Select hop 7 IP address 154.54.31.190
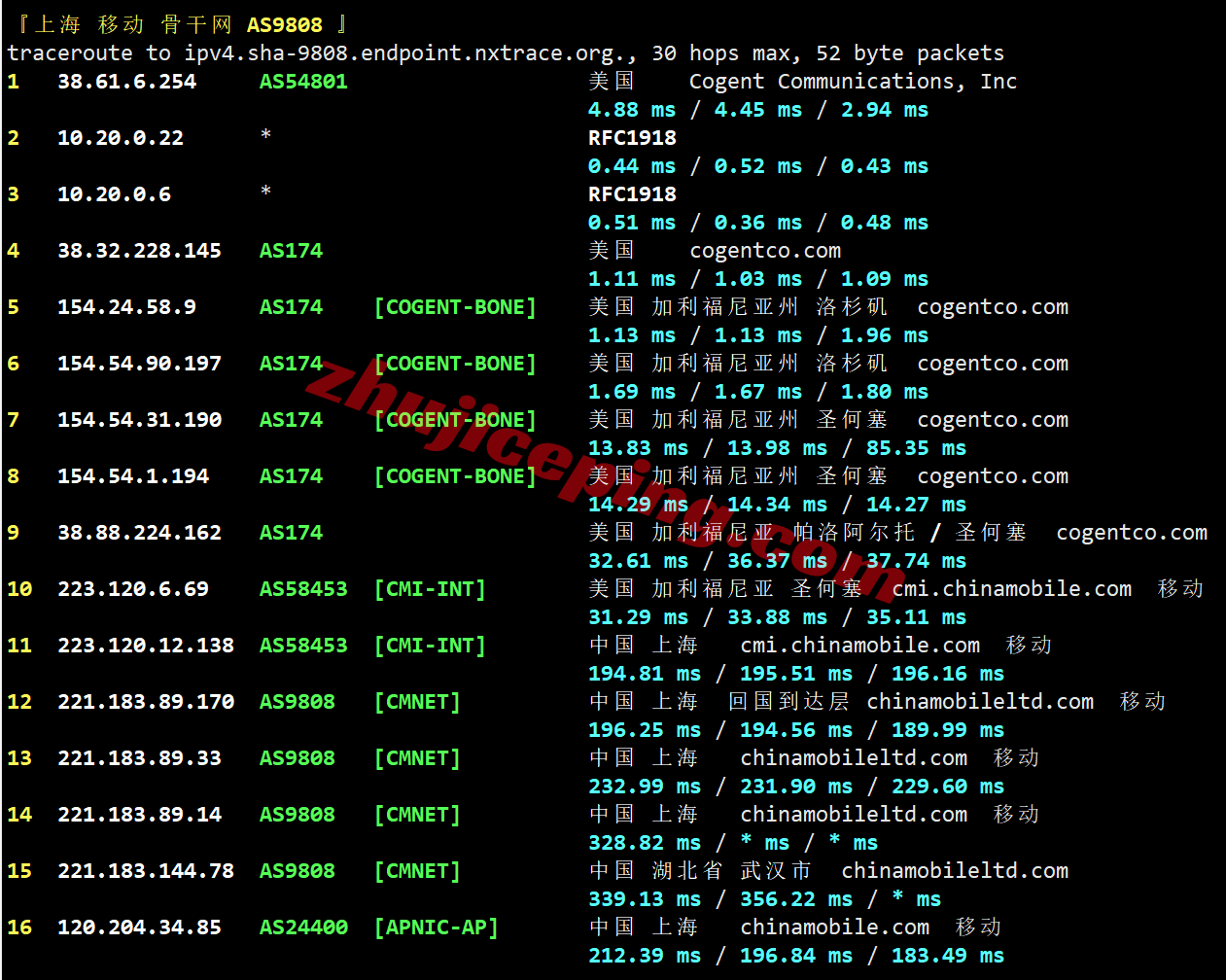Viewport: 1226px width, 980px height. point(139,420)
